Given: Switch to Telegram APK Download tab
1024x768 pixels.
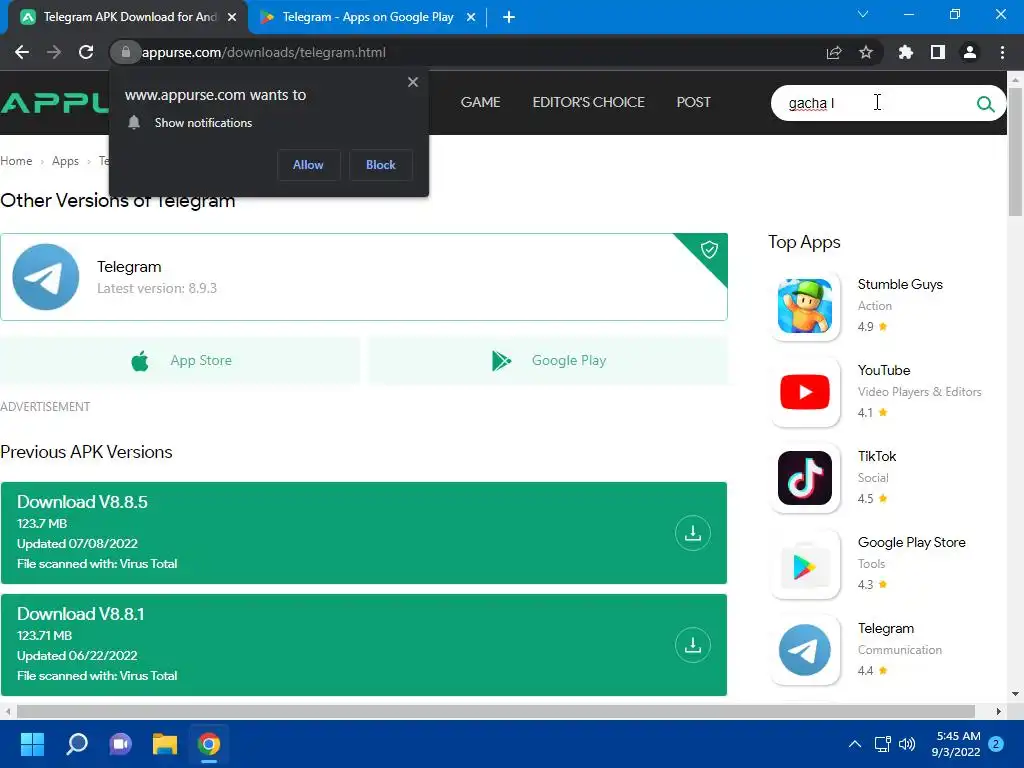Looking at the screenshot, I should coord(128,17).
